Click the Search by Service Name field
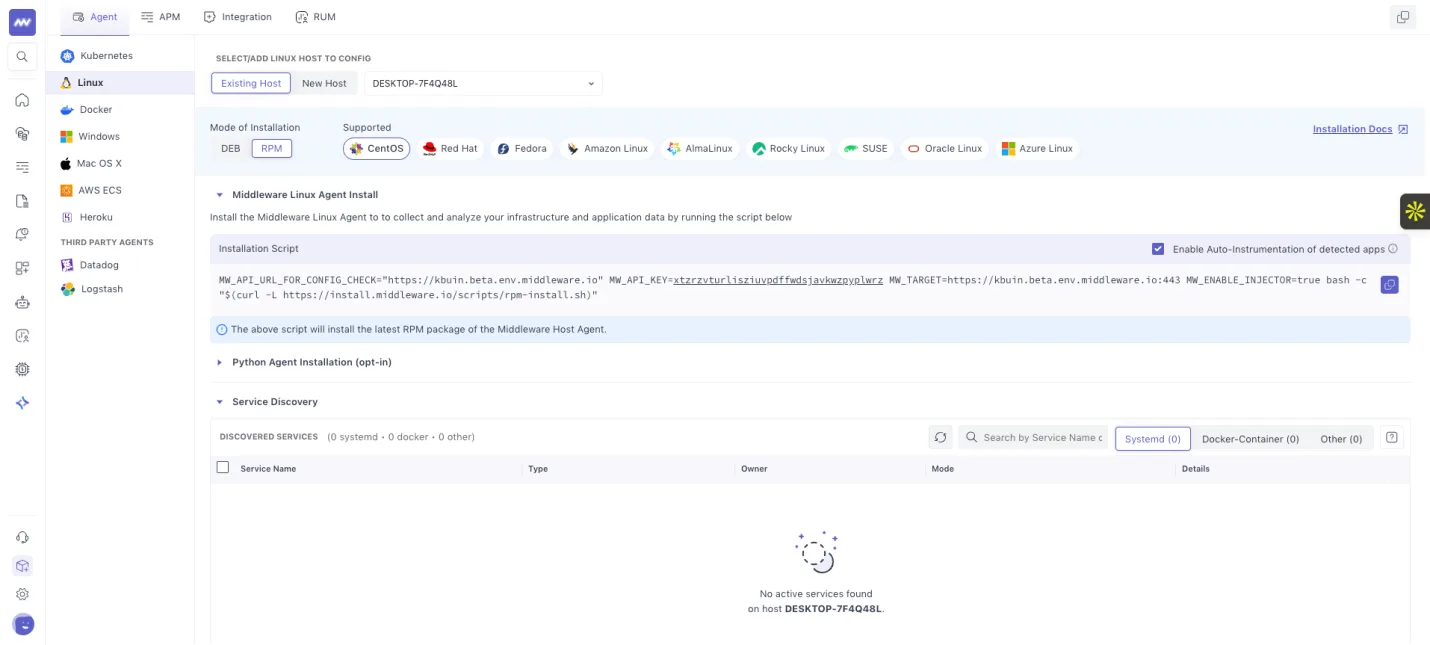Image resolution: width=1430 pixels, height=645 pixels. (1033, 438)
